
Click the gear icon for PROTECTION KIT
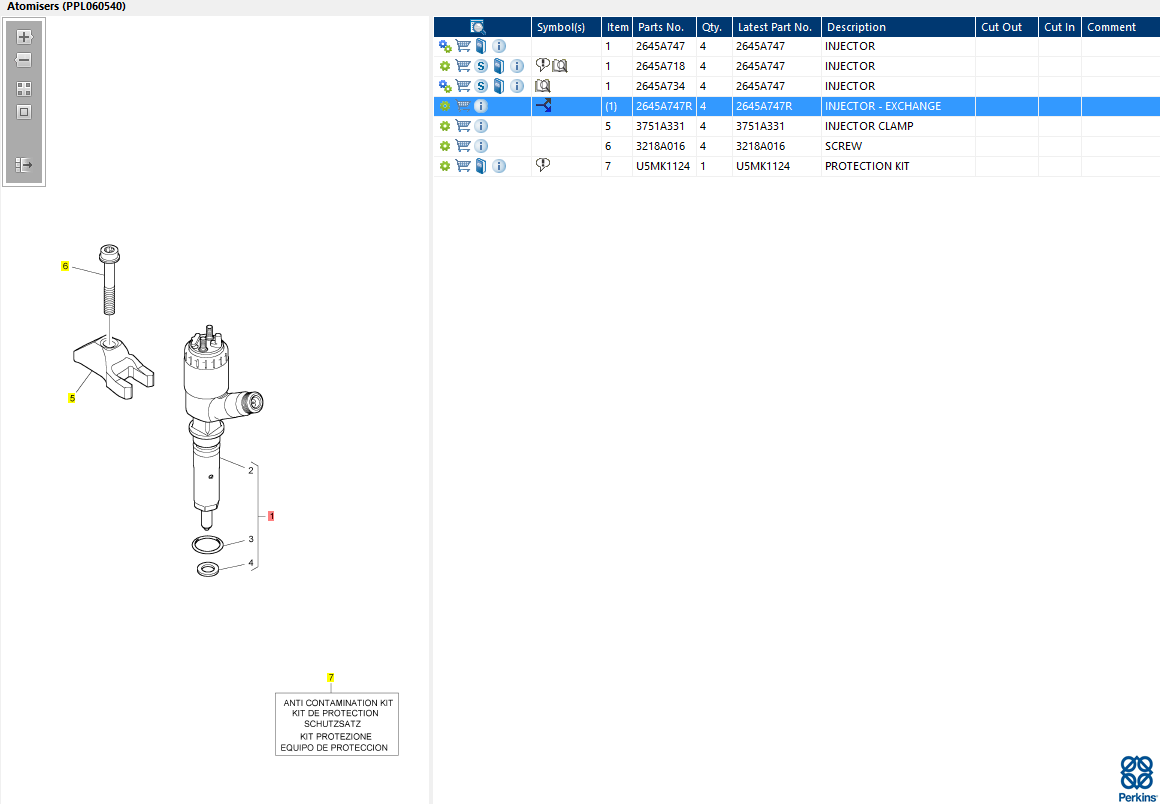445,166
